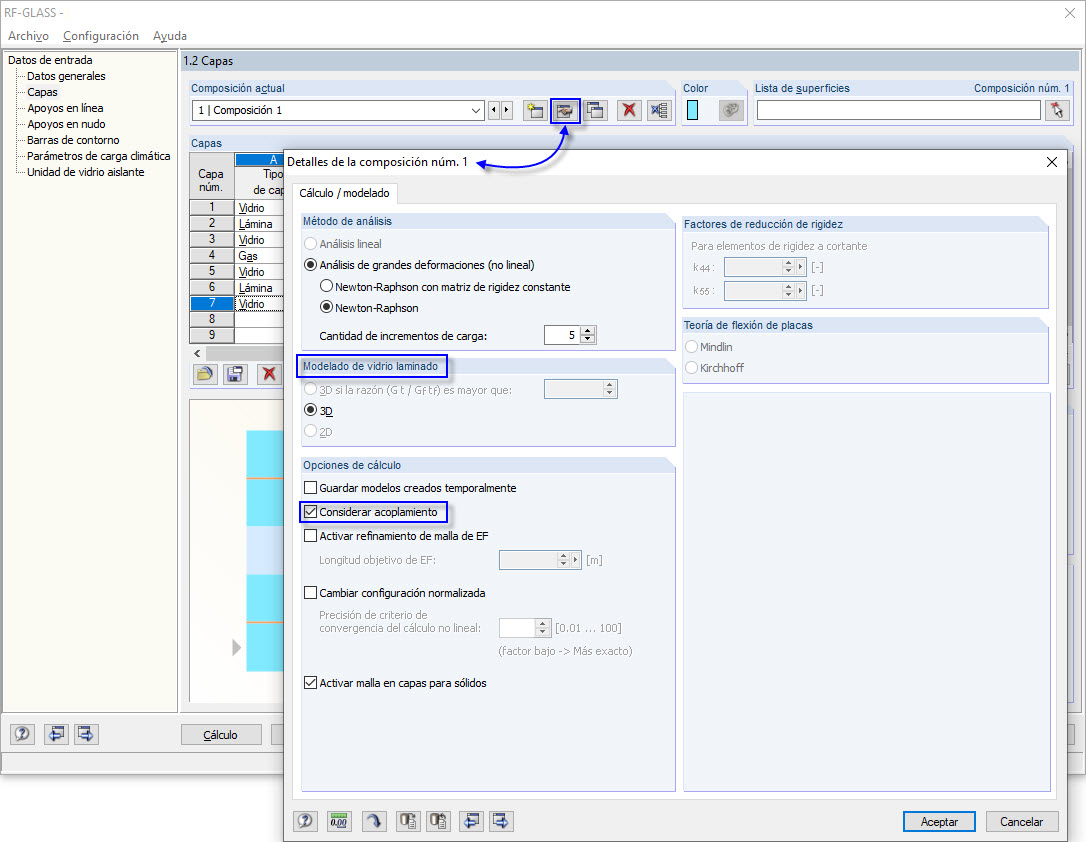This screenshot has height=842, width=1086.
Task: Click the grayed color palette icon next to the swatch
Action: (x=731, y=110)
